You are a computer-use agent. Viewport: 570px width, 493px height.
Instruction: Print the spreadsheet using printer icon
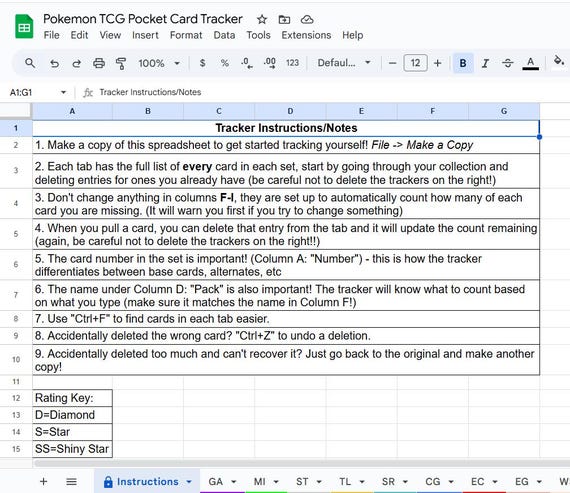click(x=99, y=63)
